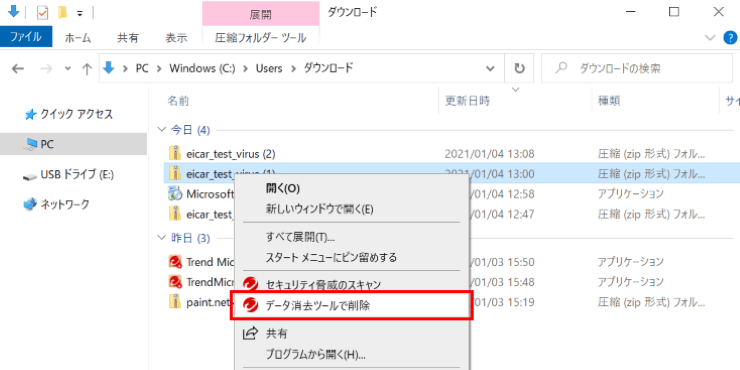Screen dimensions: 740x370
Task: Select クイック アクセス in navigation pane
Action: 76,114
